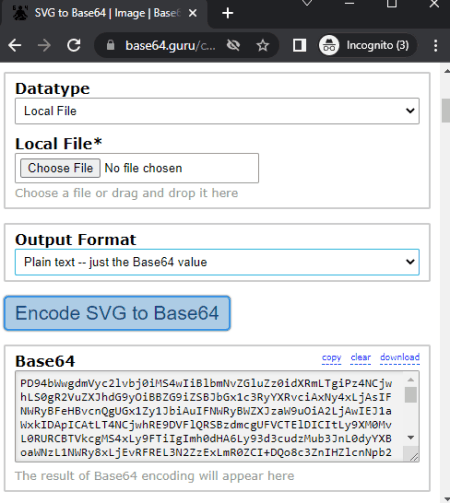Open a new browser tab
Image resolution: width=450 pixels, height=503 pixels.
click(x=228, y=13)
